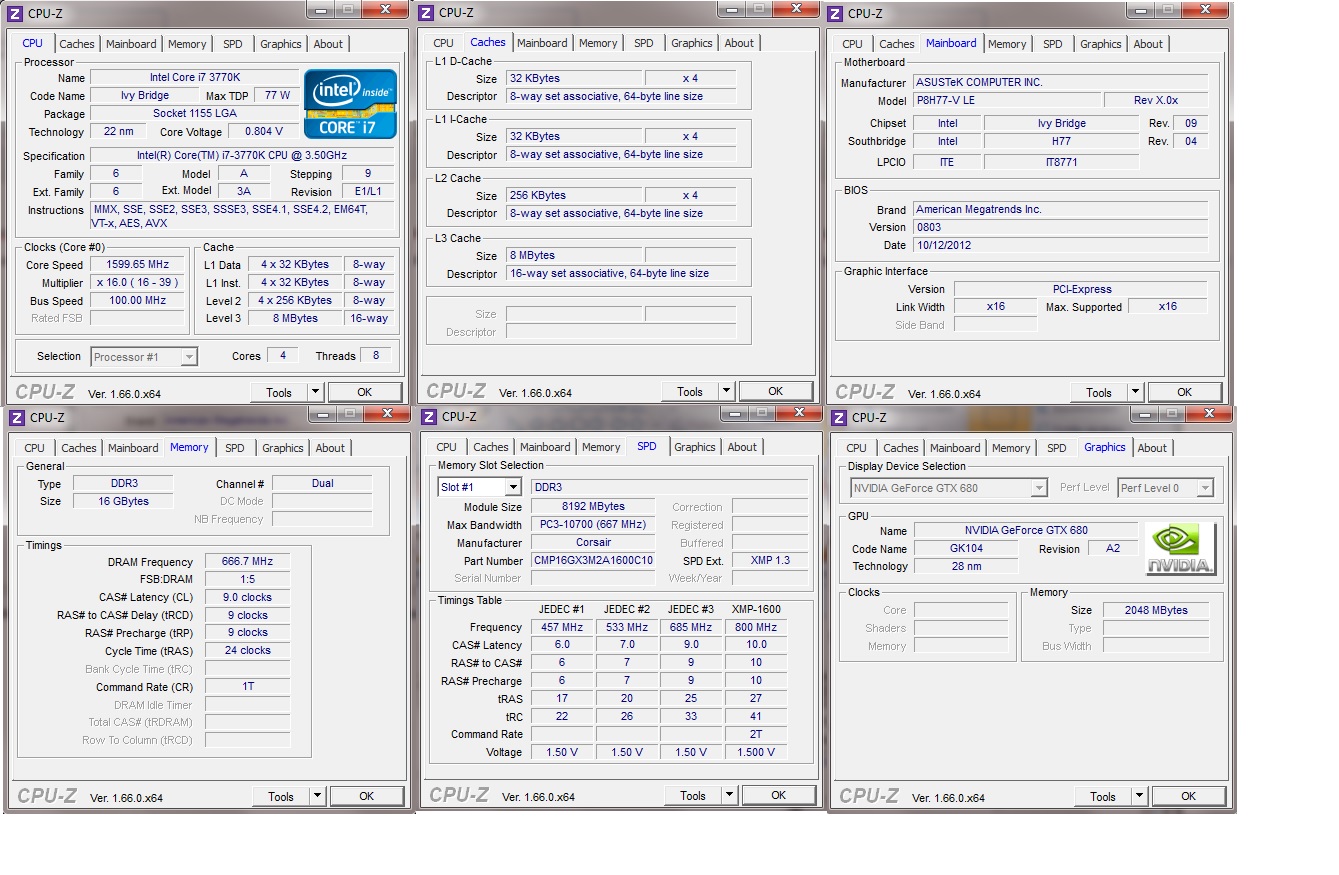The width and height of the screenshot is (1339, 875).
Task: Select the CPU tab in the Mainboard window
Action: click(x=853, y=44)
